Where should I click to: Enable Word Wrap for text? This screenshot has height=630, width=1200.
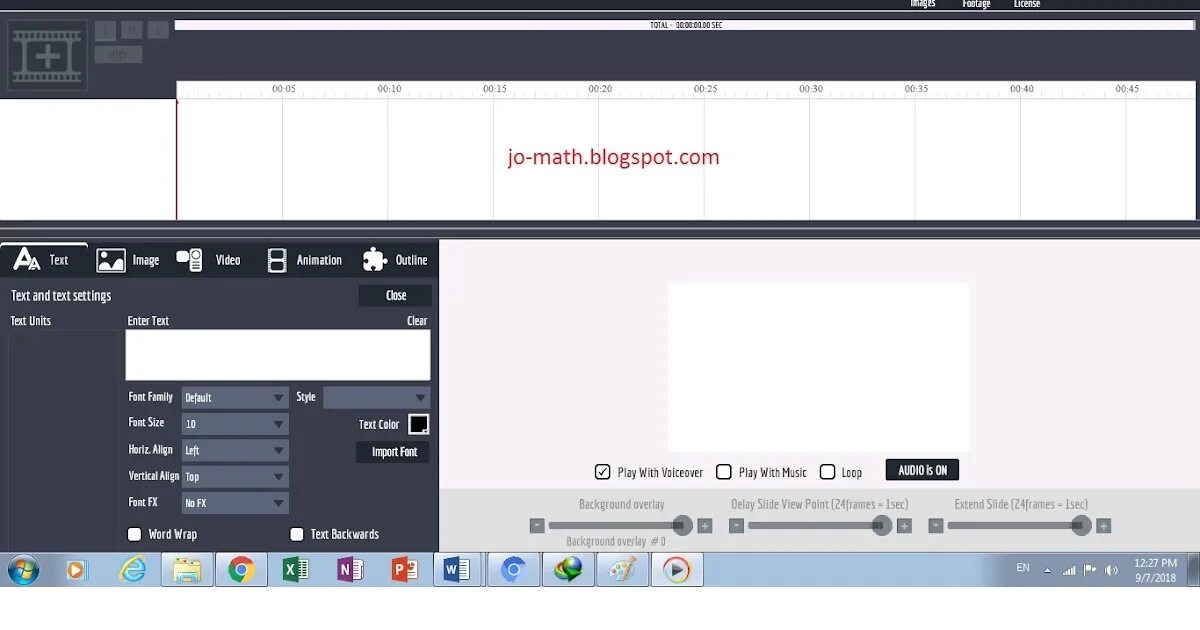135,534
